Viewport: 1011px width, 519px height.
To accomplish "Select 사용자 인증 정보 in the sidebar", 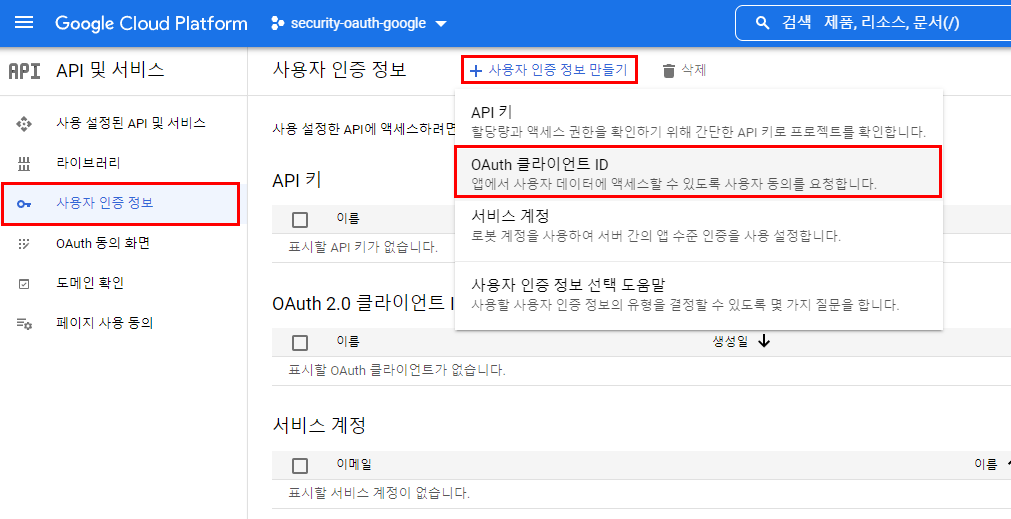I will (121, 204).
